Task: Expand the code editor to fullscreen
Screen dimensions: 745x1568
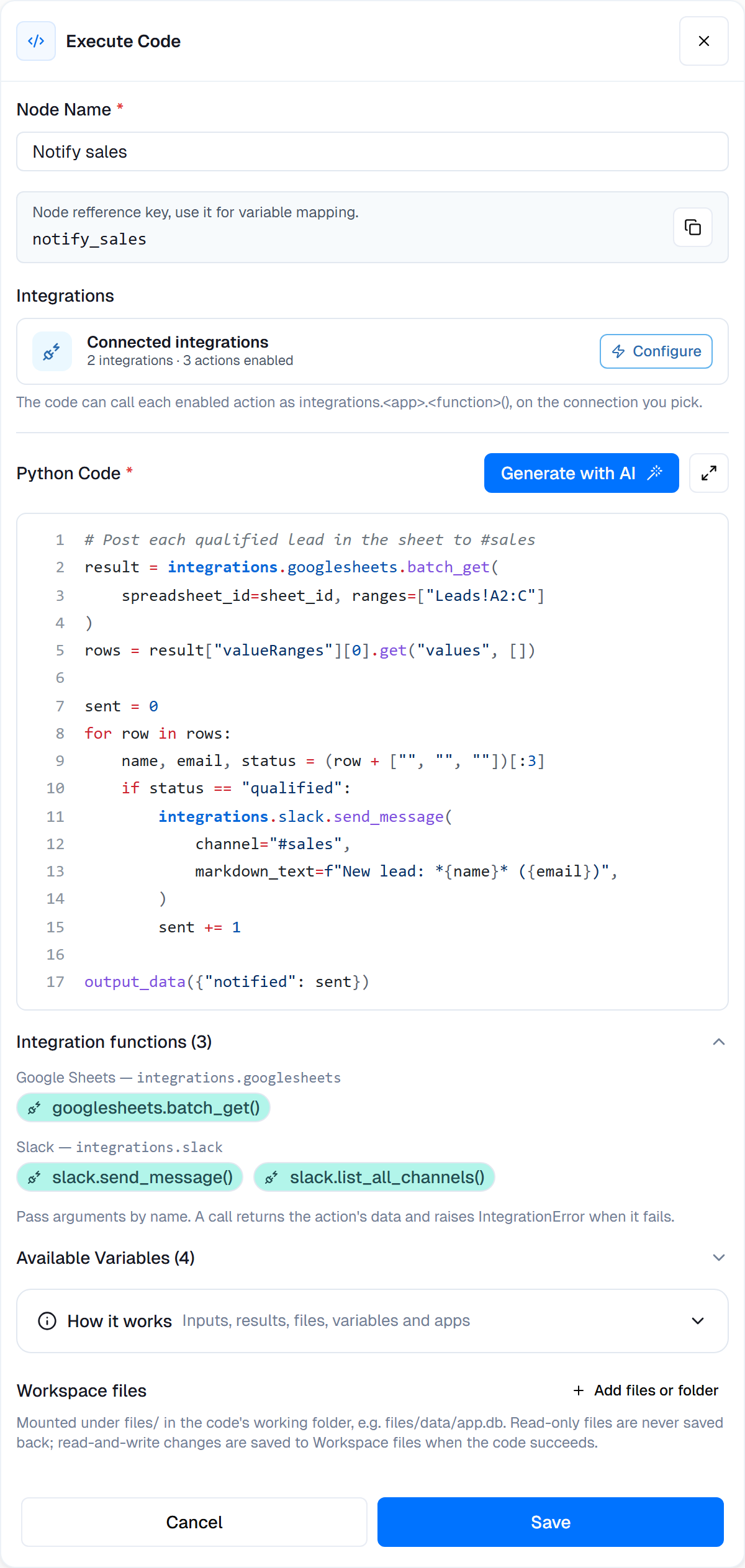Action: (709, 473)
